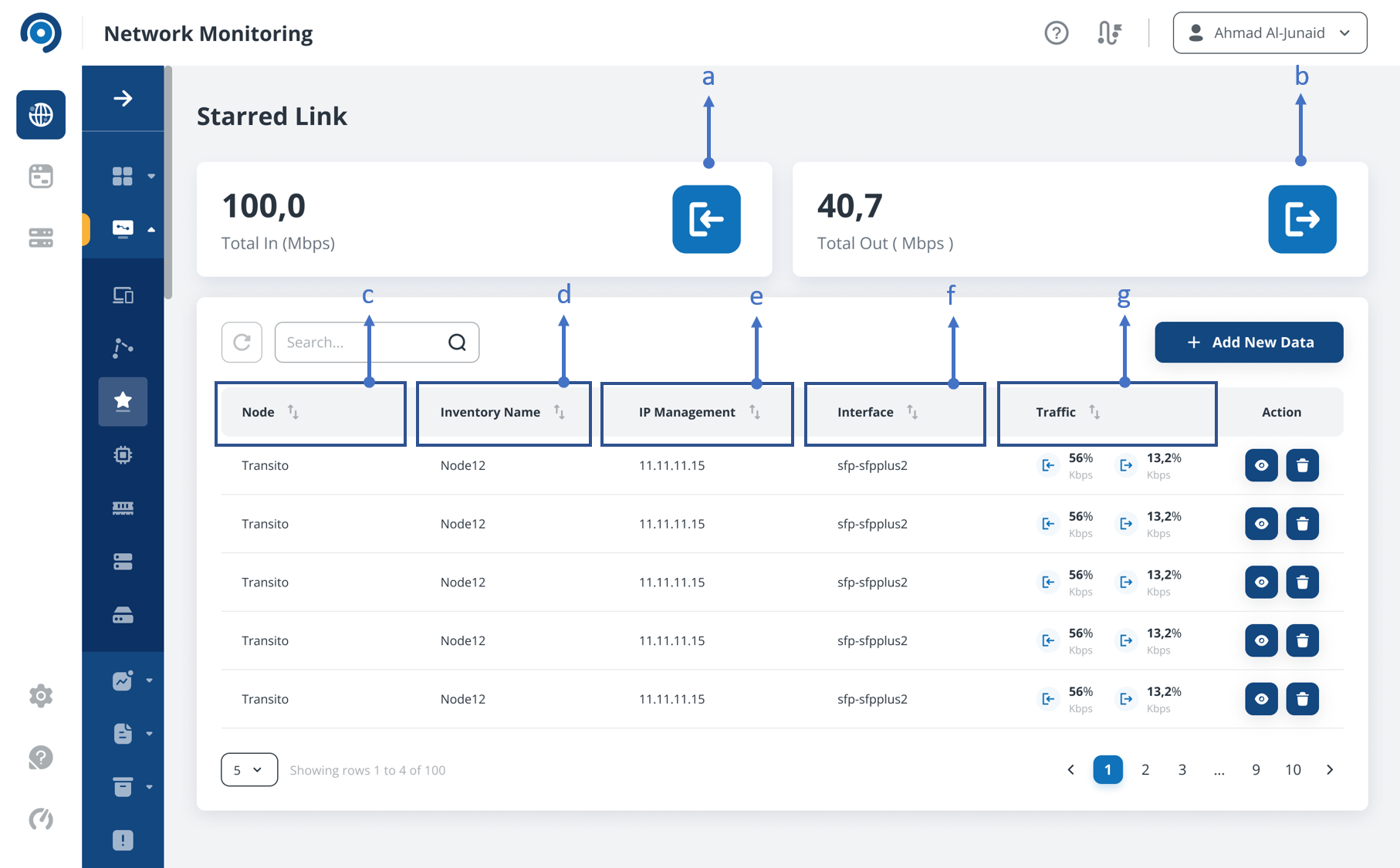Refresh the starred link table
The height and width of the screenshot is (868, 1400).
pyautogui.click(x=242, y=342)
